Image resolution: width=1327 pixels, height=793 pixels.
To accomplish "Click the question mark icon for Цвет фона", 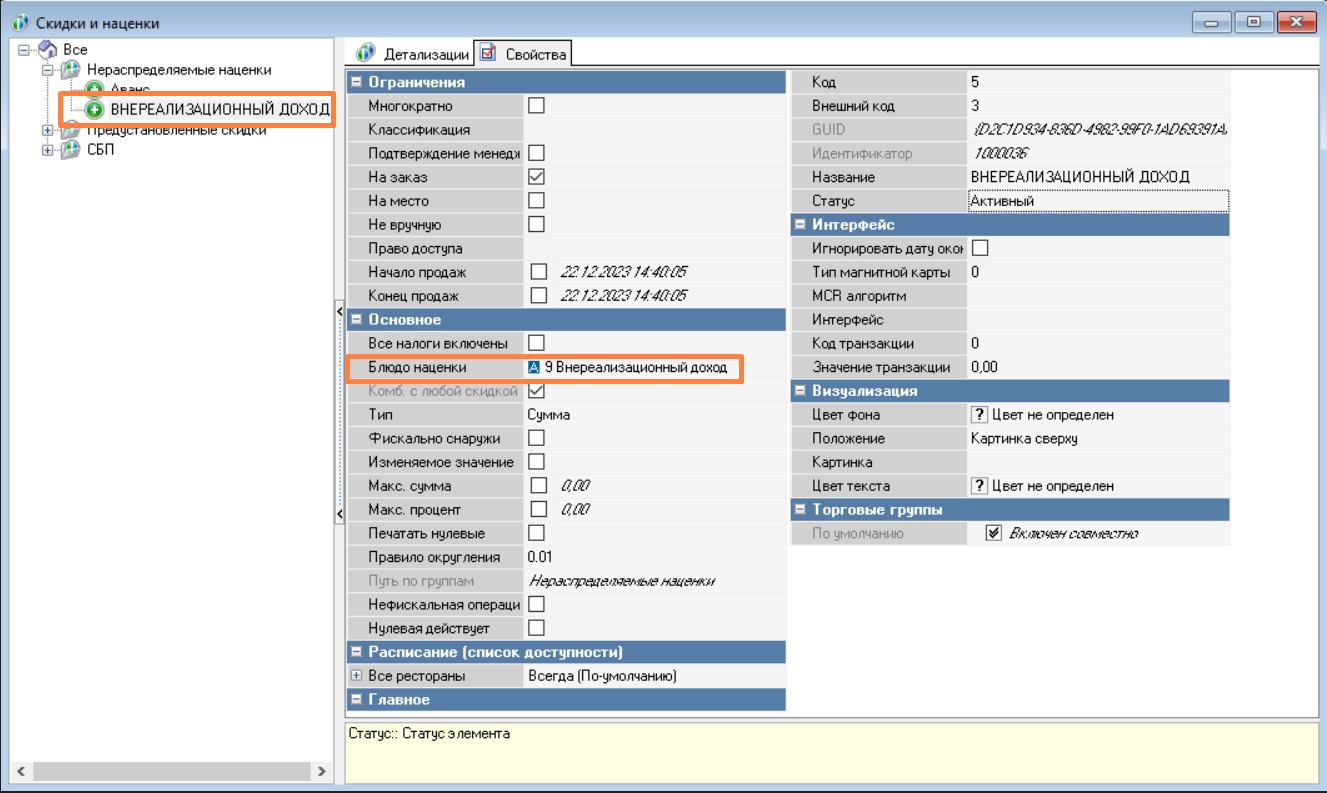I will click(980, 414).
